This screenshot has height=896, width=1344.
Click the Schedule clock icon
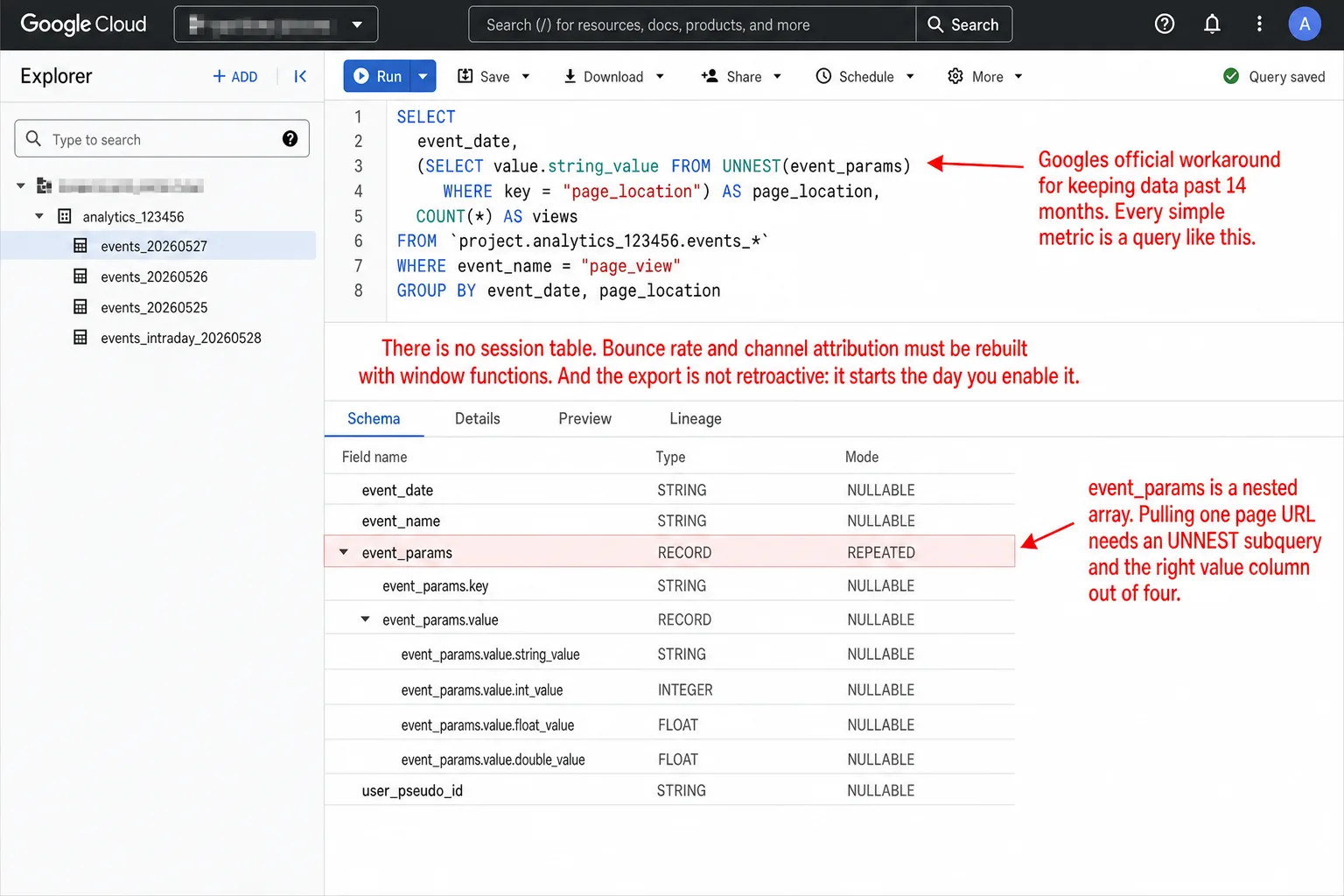(823, 76)
